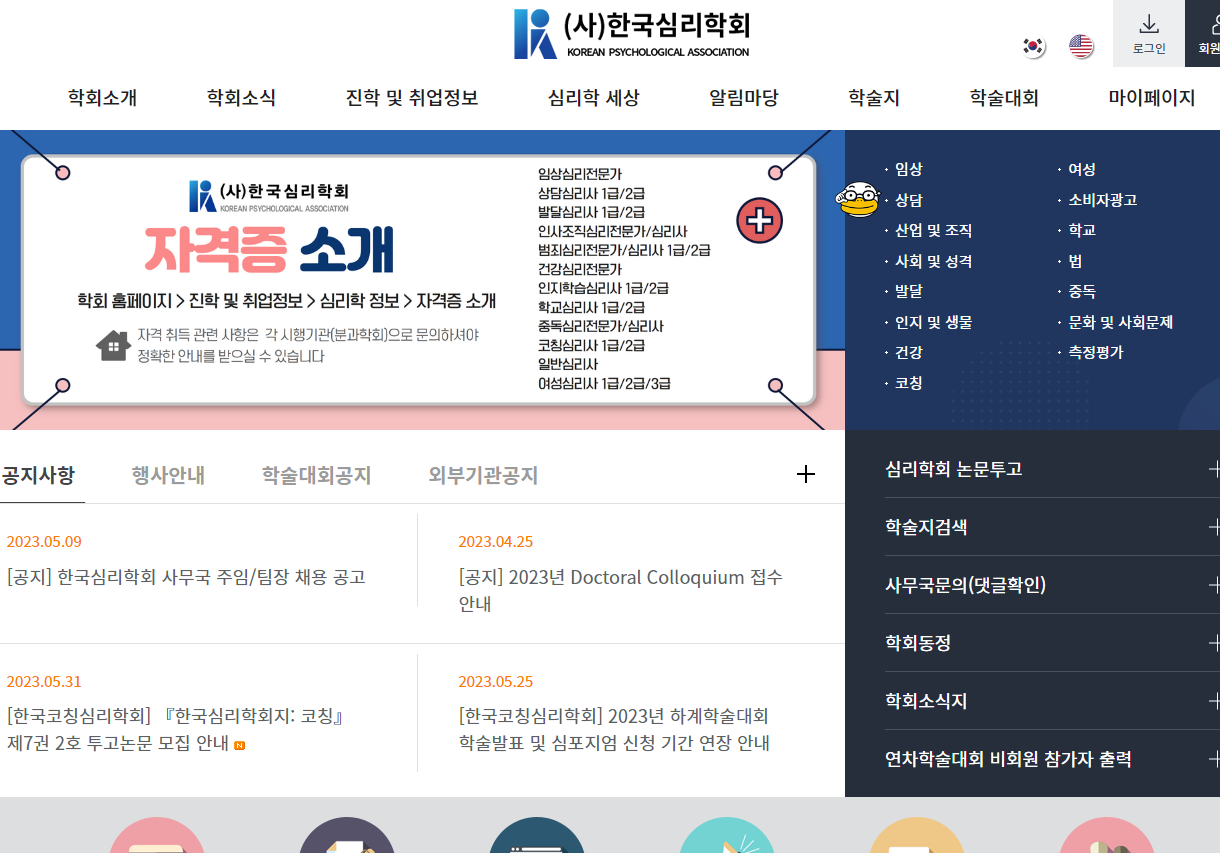The width and height of the screenshot is (1220, 853).
Task: Click the date 2023.05.31
Action: click(x=44, y=682)
